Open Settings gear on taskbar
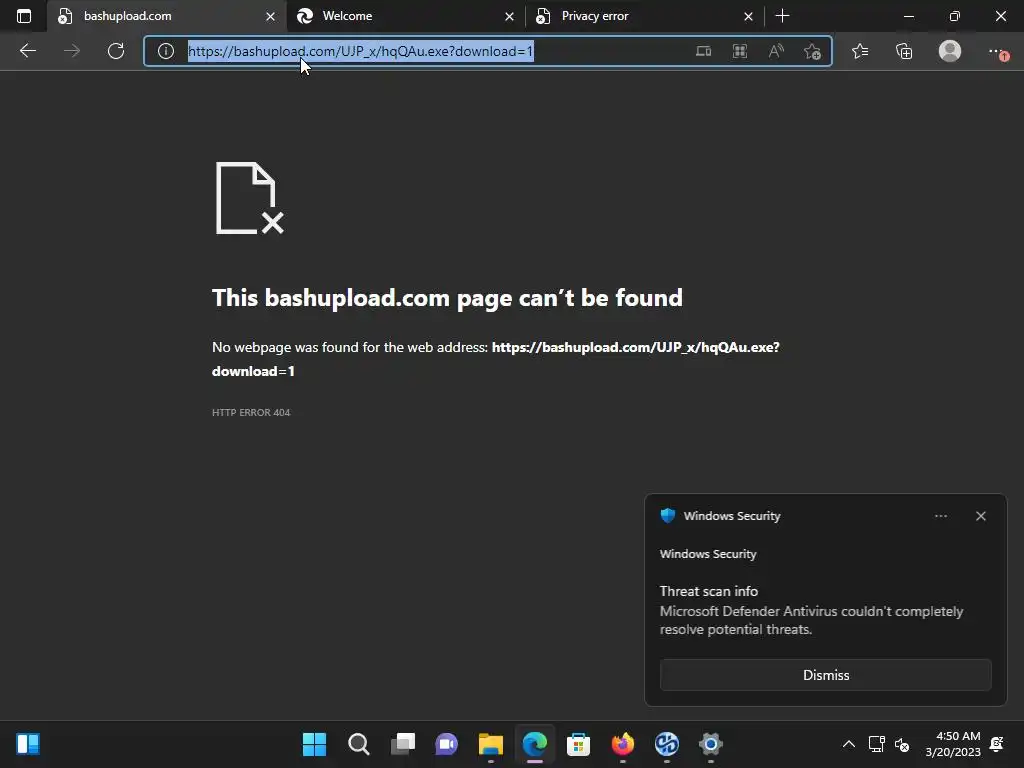This screenshot has width=1024, height=768. [711, 744]
